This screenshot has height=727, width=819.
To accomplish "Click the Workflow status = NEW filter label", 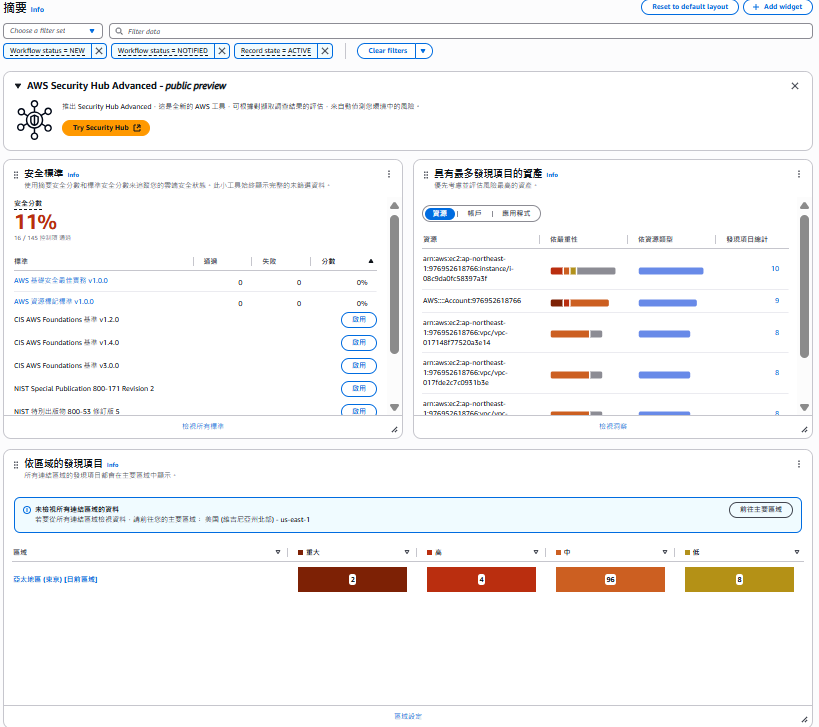I will coord(48,51).
